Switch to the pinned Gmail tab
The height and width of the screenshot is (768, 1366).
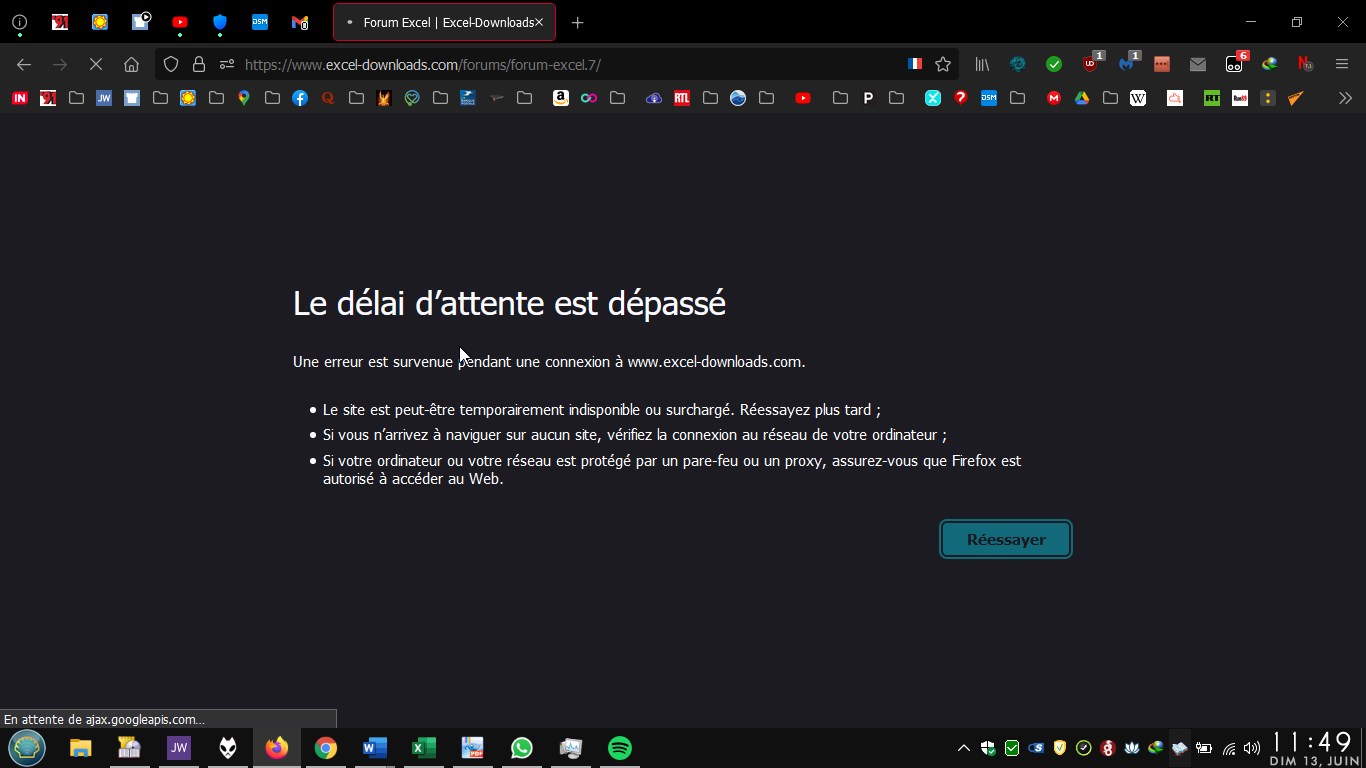pyautogui.click(x=300, y=22)
